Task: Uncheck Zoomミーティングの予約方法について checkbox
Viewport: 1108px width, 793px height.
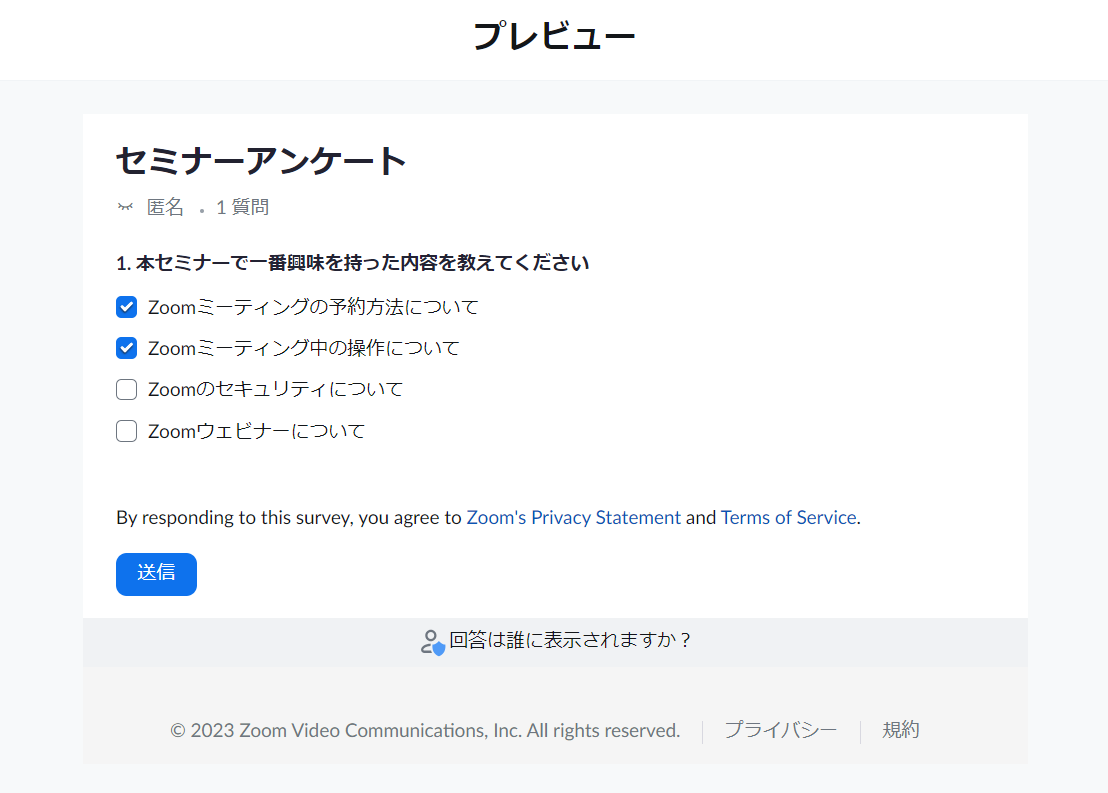Action: click(126, 307)
